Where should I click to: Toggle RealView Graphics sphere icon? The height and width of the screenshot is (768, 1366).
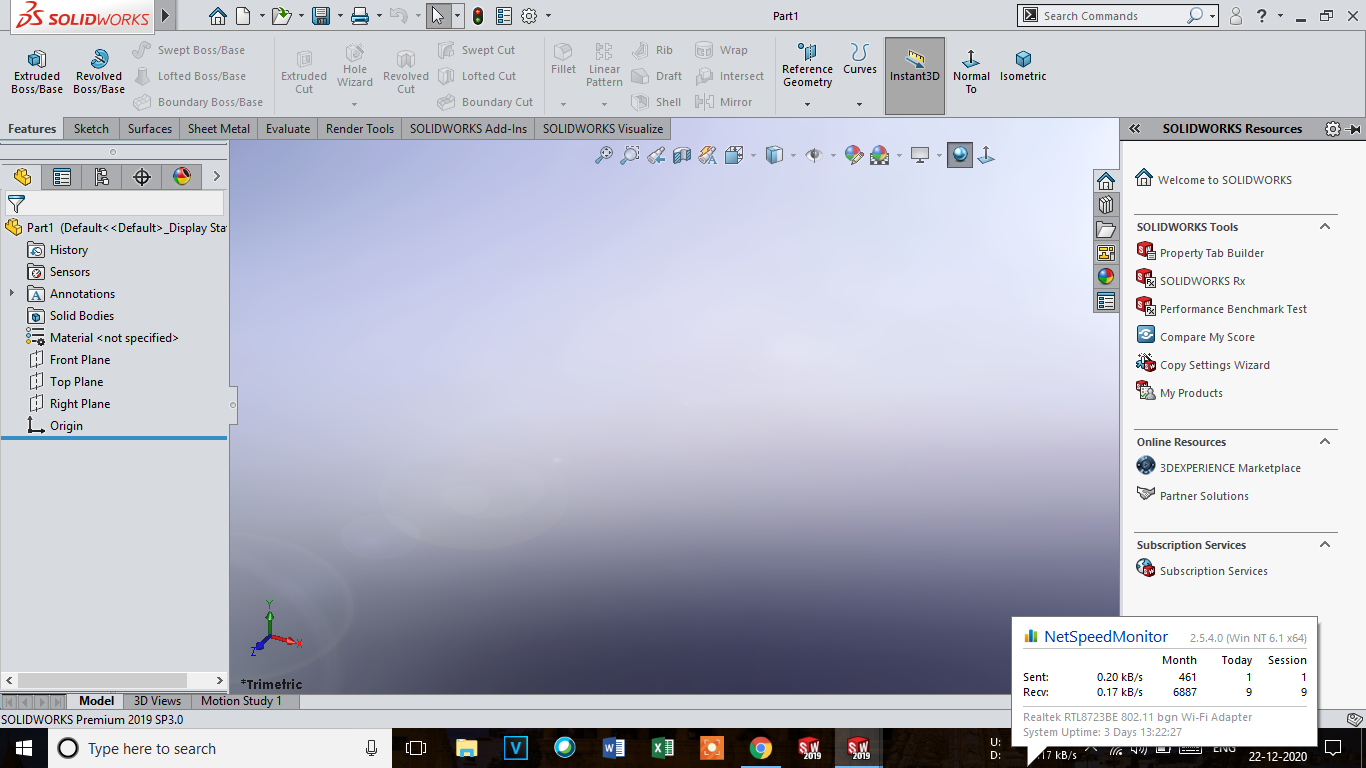coord(960,155)
